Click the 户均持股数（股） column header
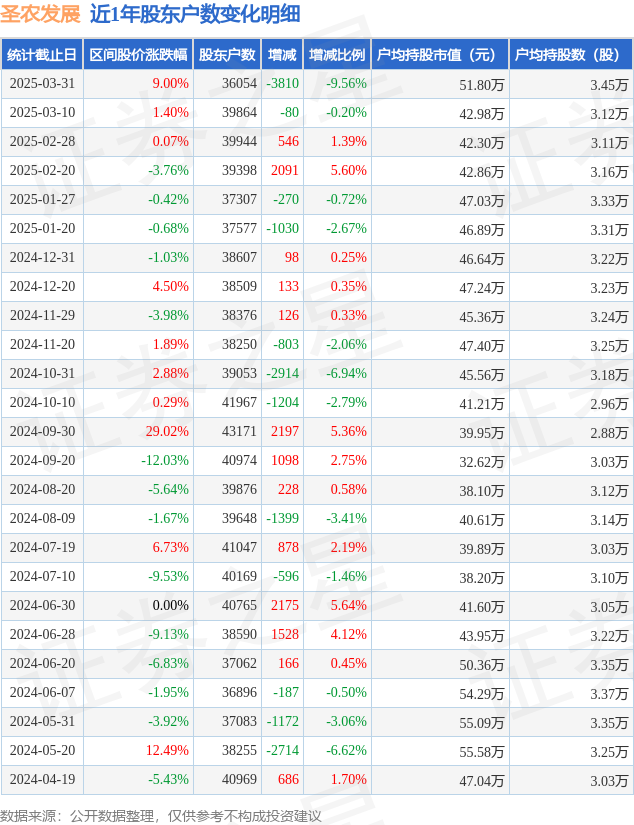The height and width of the screenshot is (825, 634). pos(570,55)
